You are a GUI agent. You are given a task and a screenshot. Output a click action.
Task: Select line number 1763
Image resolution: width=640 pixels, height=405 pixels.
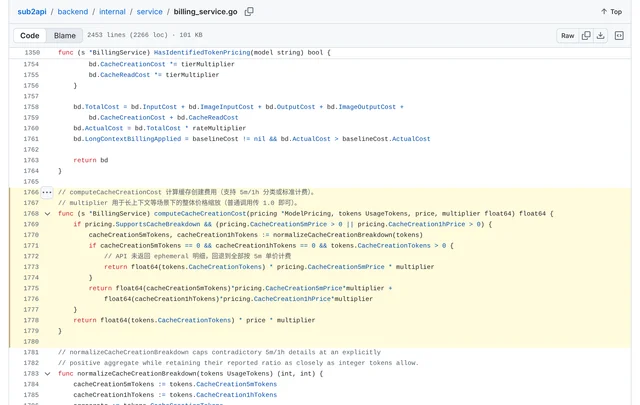pyautogui.click(x=31, y=160)
